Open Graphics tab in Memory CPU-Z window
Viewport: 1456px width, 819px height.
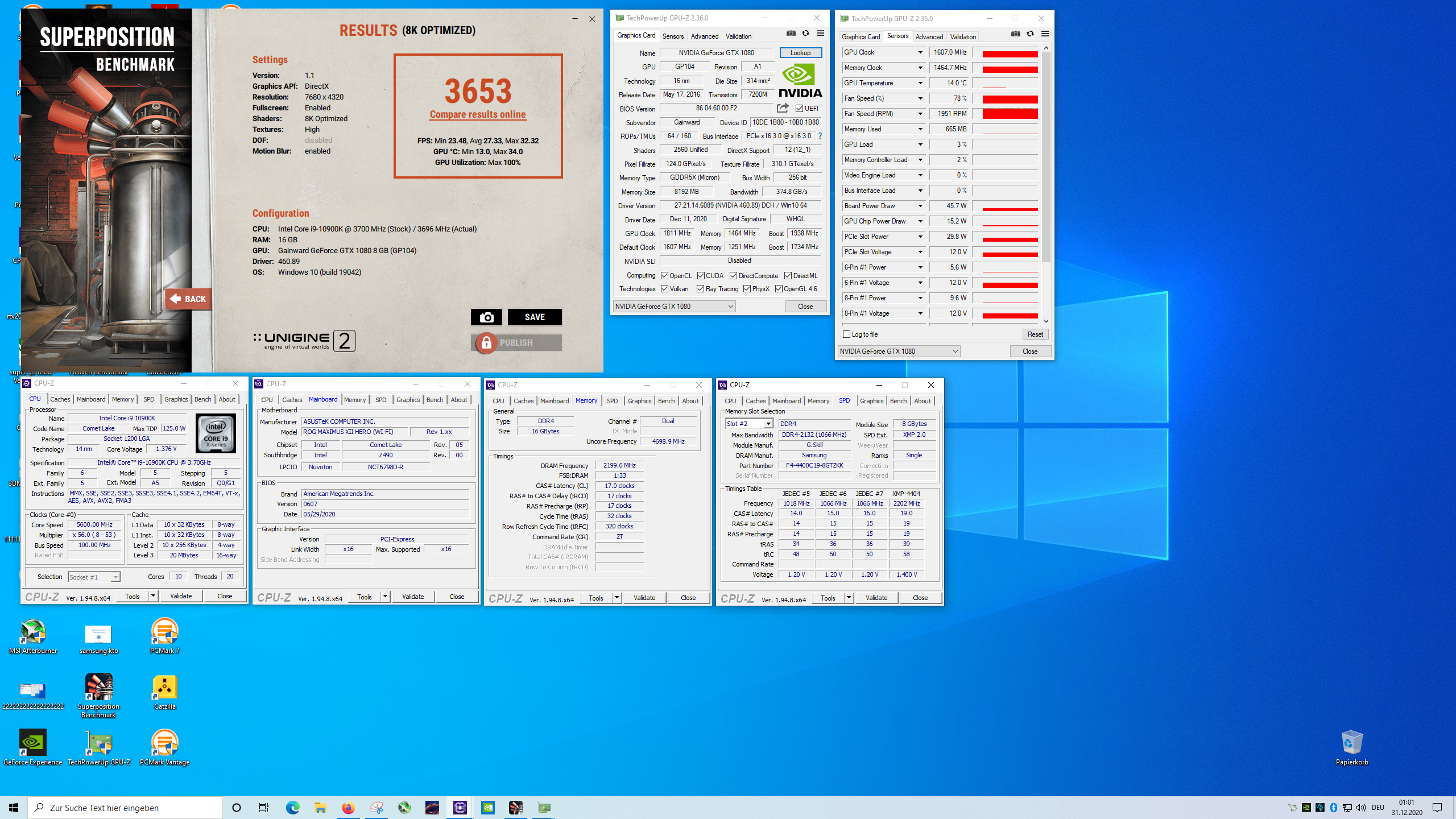coord(639,401)
